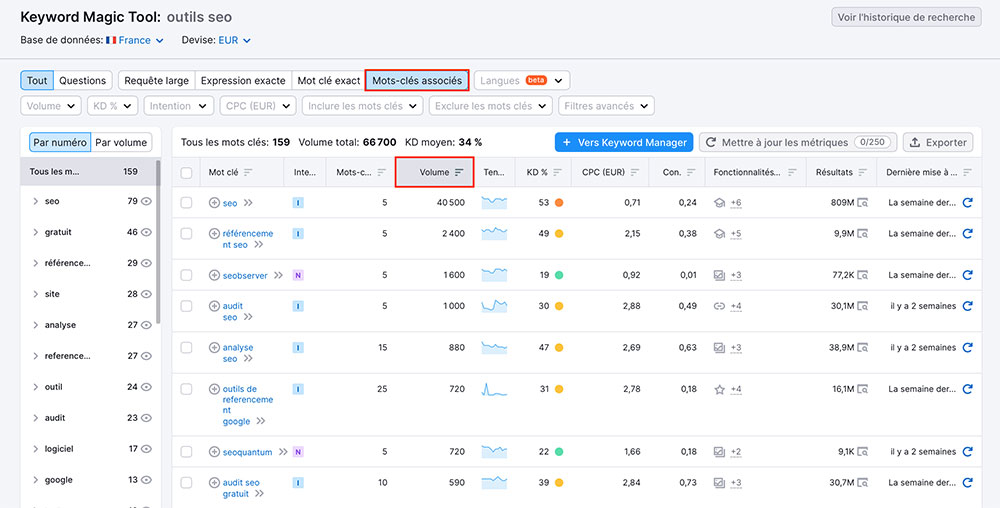Expand the analyse keyword group
Image resolution: width=1000 pixels, height=508 pixels.
pyautogui.click(x=36, y=325)
